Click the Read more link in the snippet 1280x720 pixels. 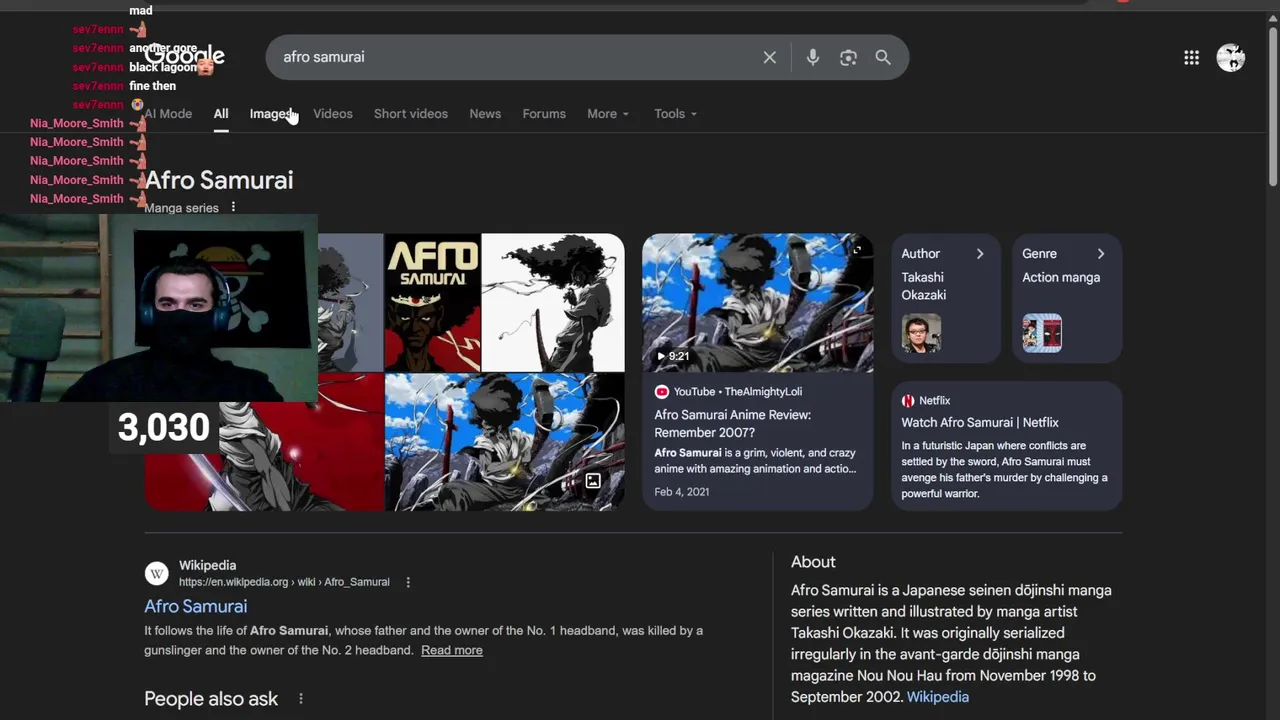(x=452, y=650)
